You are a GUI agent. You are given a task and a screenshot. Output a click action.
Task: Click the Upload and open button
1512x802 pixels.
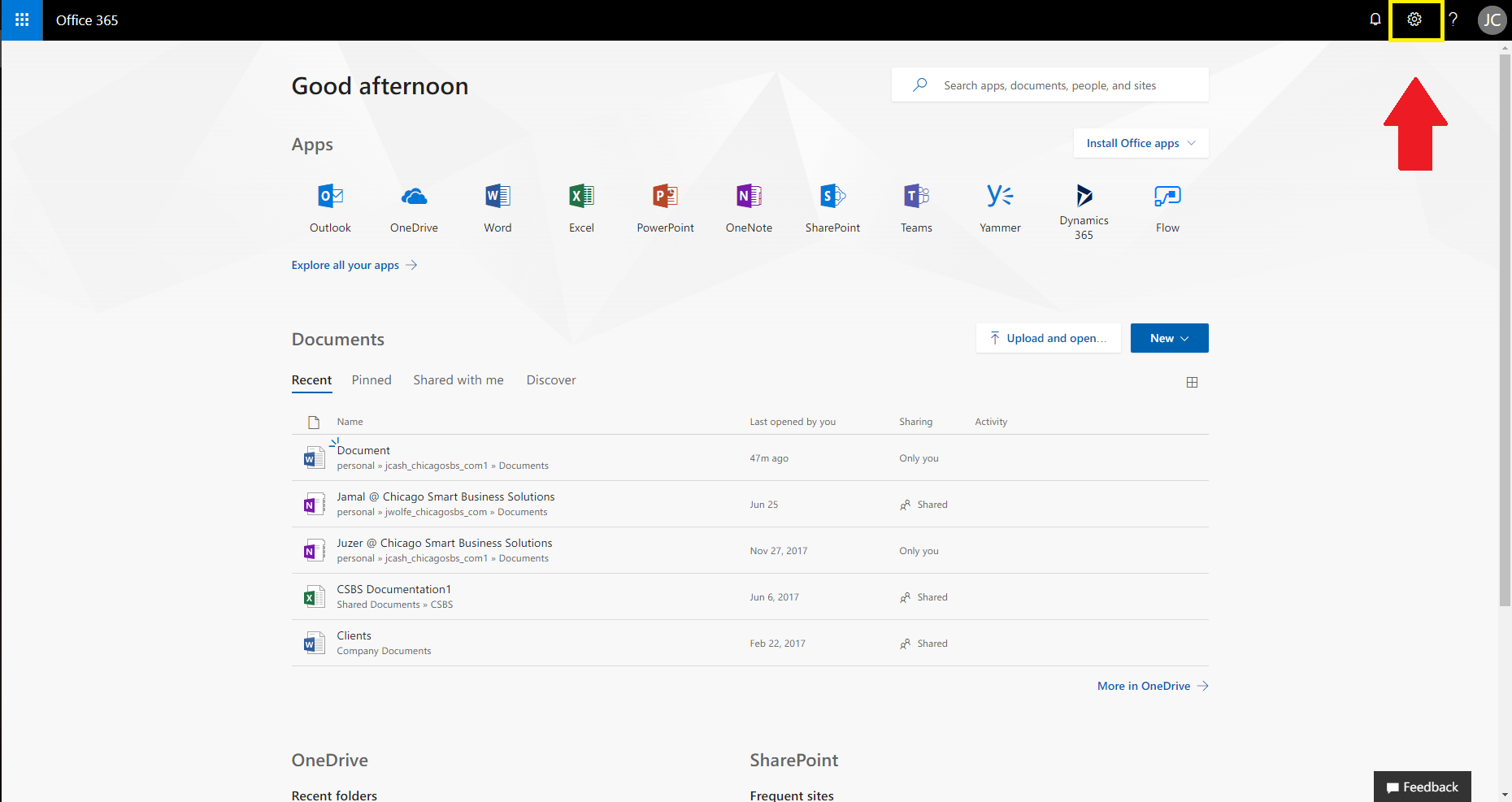pyautogui.click(x=1048, y=338)
